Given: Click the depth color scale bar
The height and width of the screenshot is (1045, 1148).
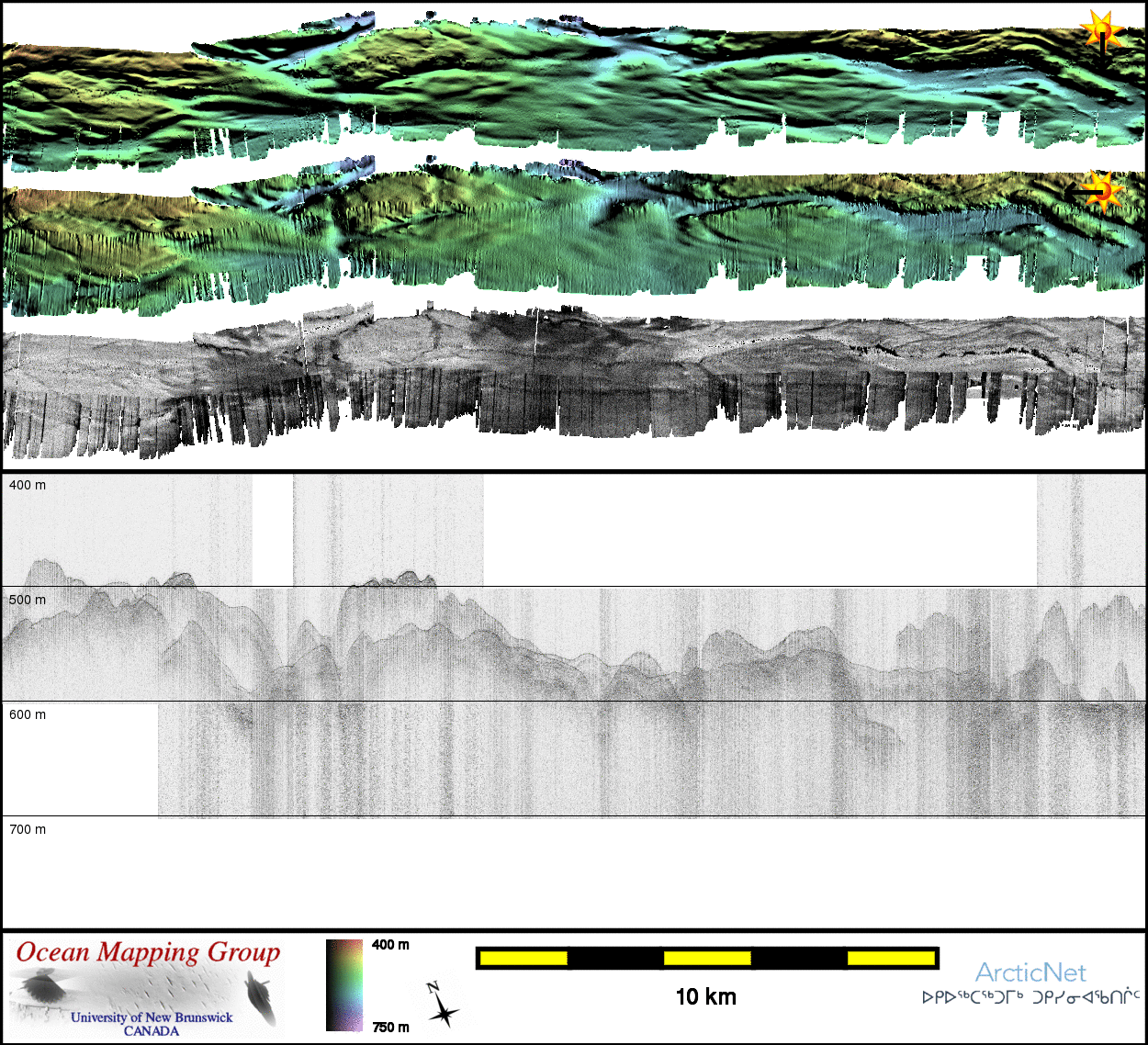Looking at the screenshot, I should (344, 985).
